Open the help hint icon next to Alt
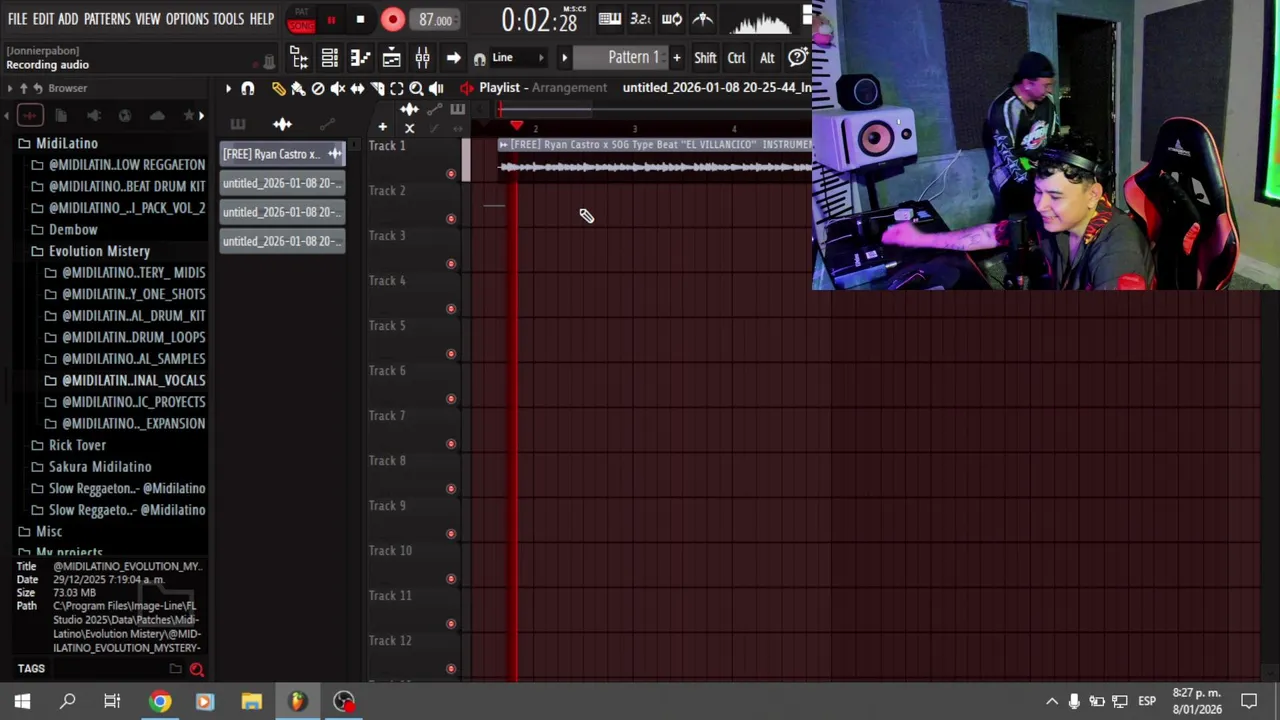The image size is (1280, 720). [x=798, y=58]
